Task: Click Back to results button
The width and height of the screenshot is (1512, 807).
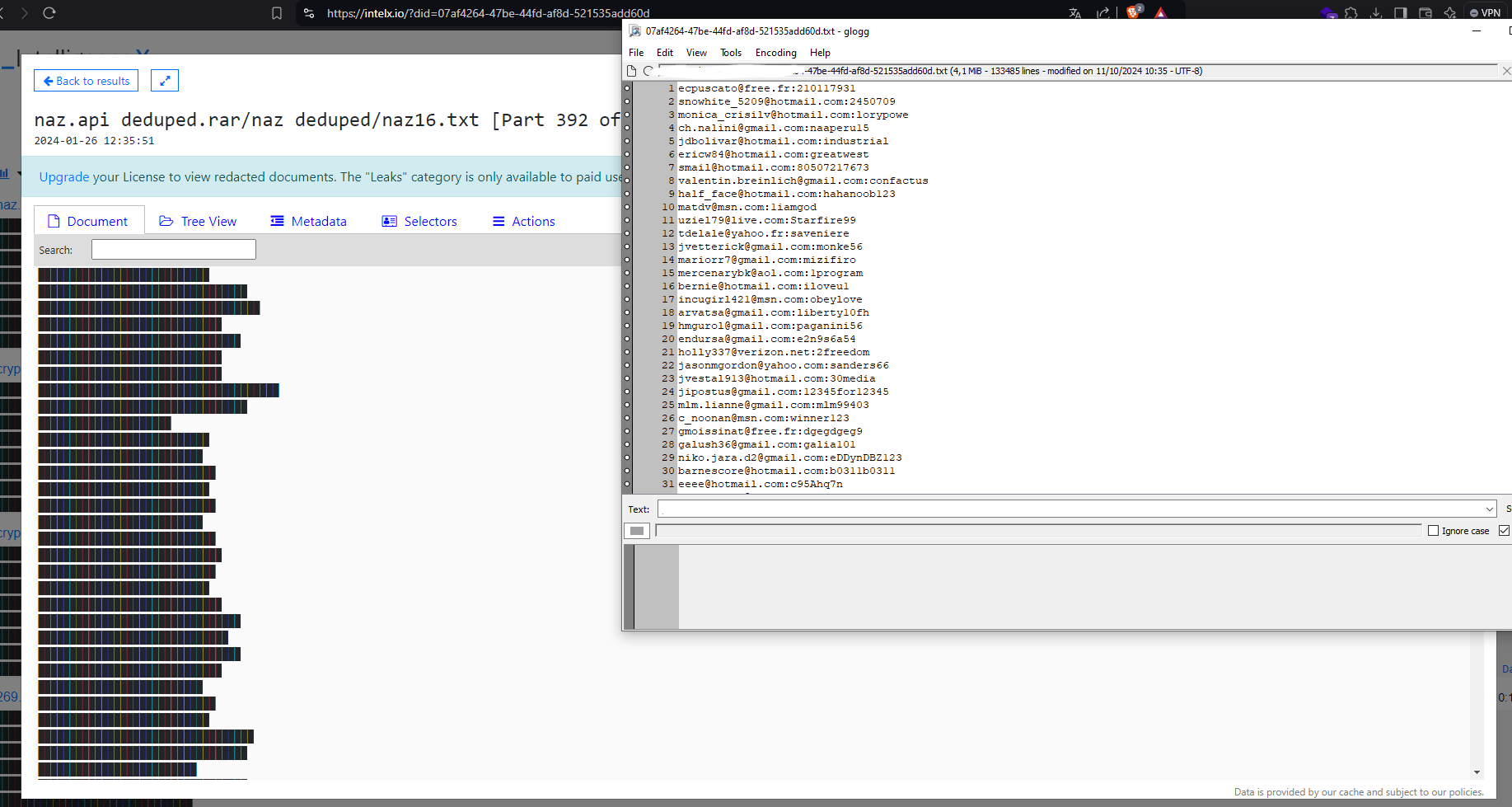Action: click(87, 81)
